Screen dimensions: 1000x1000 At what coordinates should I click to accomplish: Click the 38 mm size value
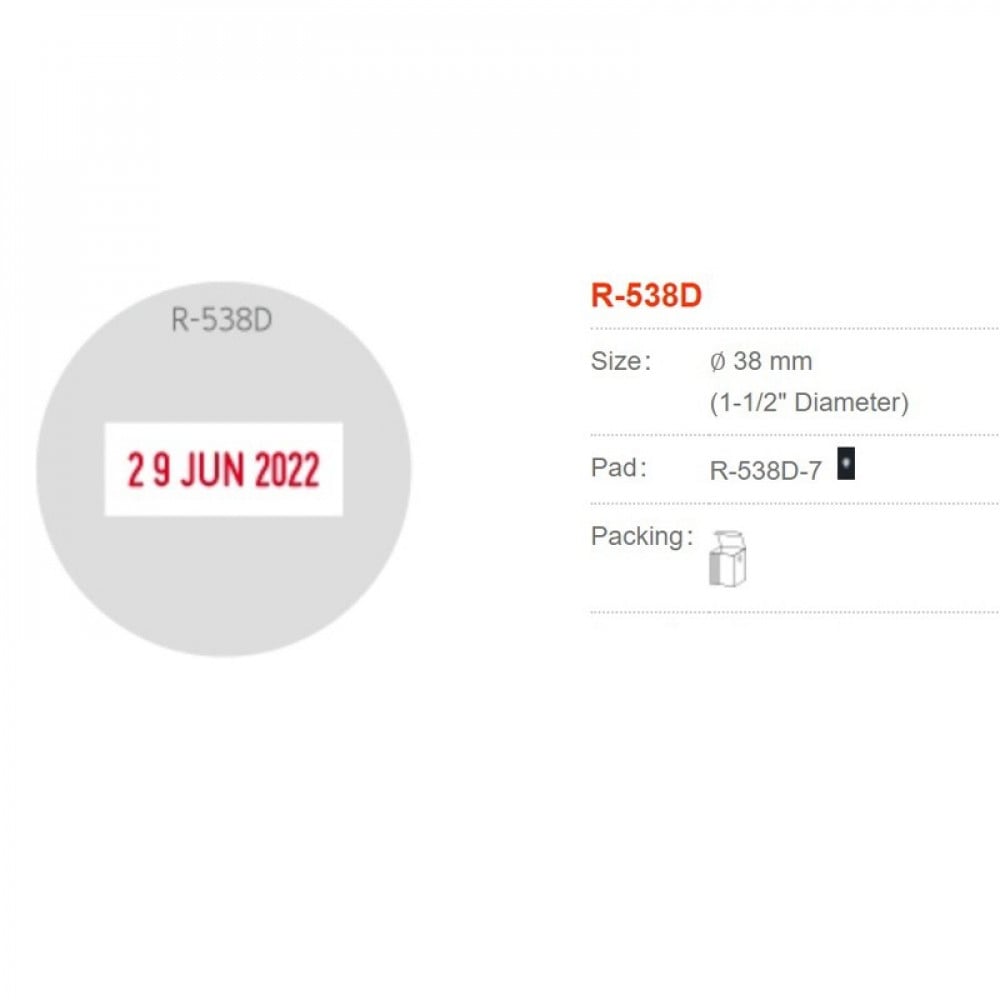pyautogui.click(x=772, y=361)
